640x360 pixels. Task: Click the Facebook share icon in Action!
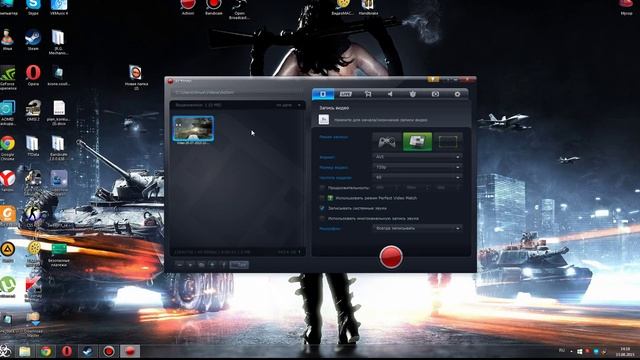pos(223,265)
